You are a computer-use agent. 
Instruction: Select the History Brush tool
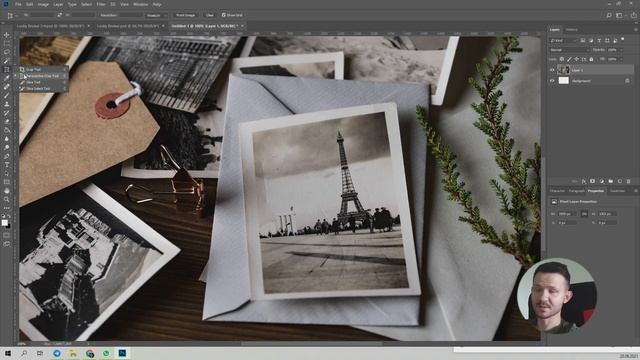pos(7,113)
